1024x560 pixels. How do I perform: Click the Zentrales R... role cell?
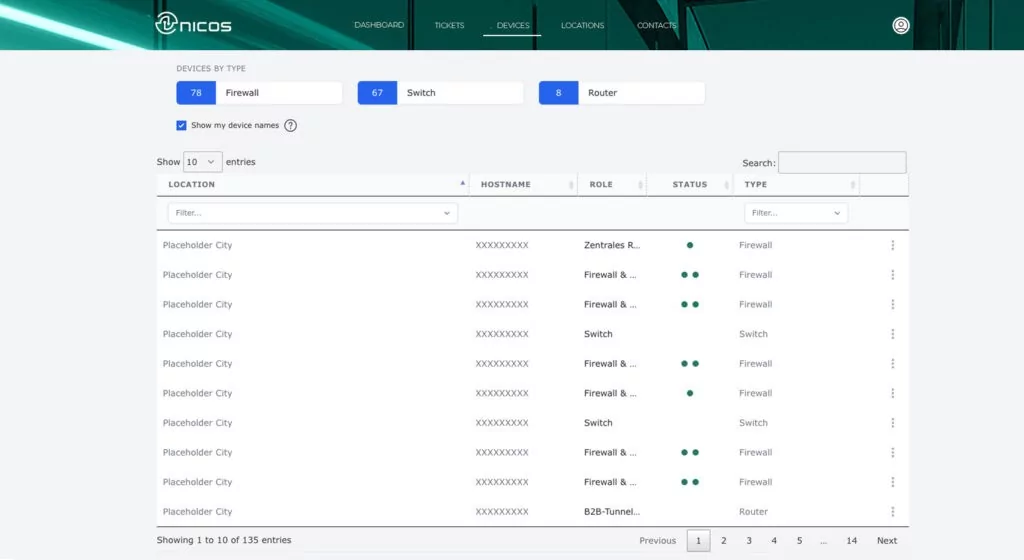click(612, 245)
